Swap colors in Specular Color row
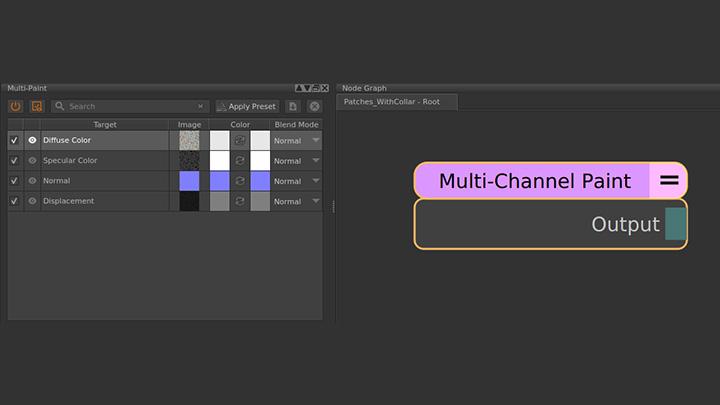Screen dimensions: 720x405 click(240, 161)
